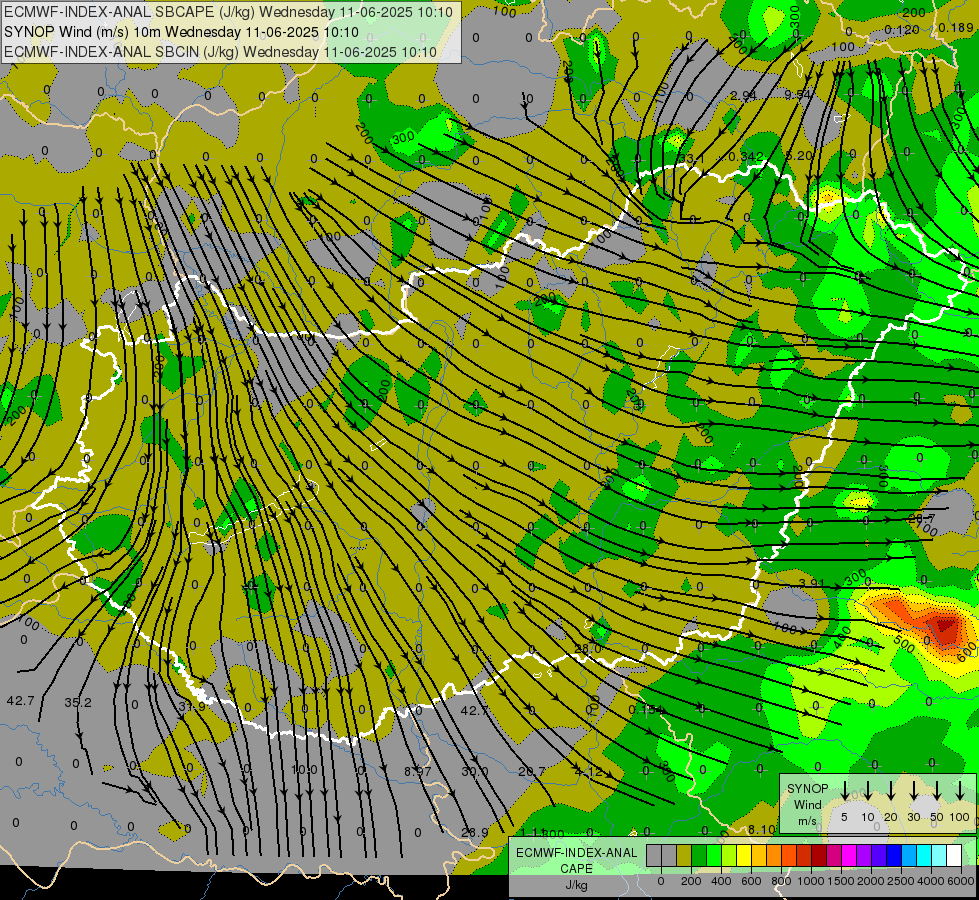
Task: Click the 50 m/s wind arrow in legend
Action: (937, 791)
